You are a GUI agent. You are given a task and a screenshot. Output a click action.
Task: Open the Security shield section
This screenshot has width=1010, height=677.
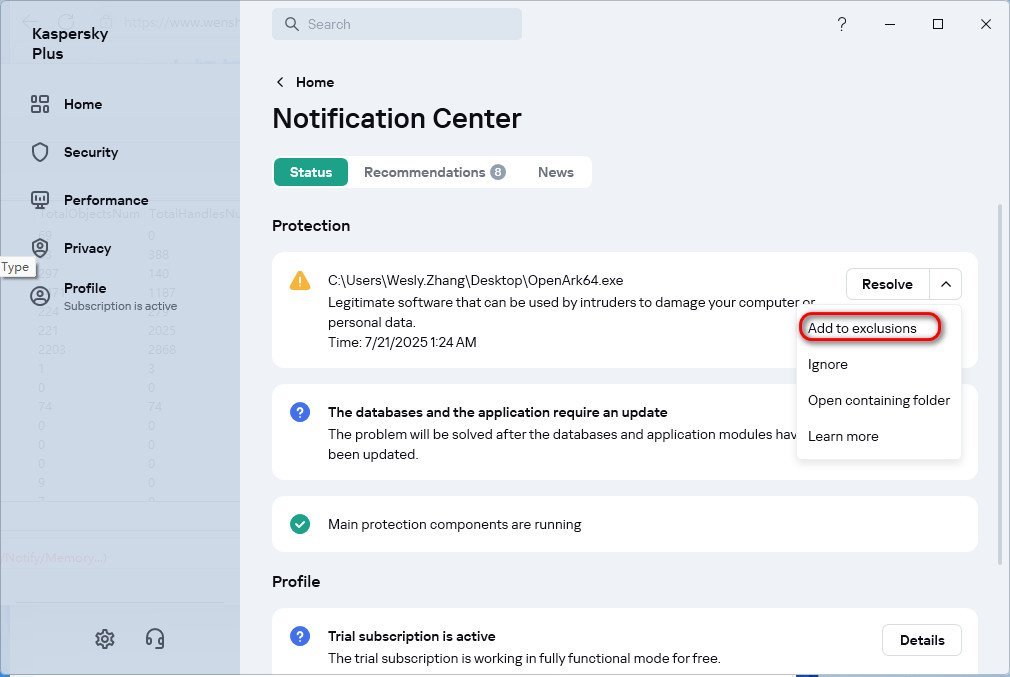pyautogui.click(x=74, y=153)
